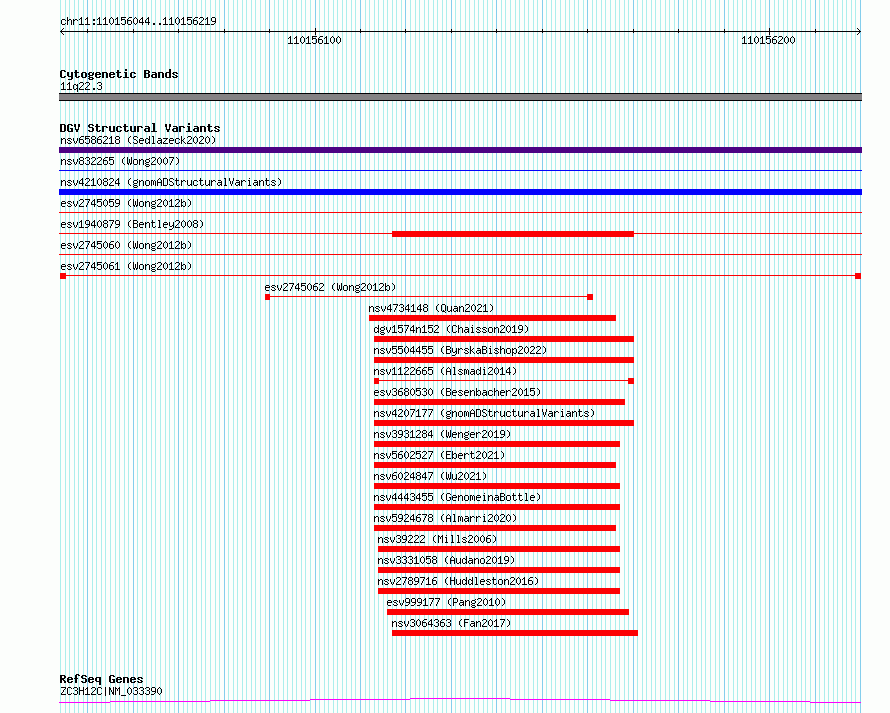The height and width of the screenshot is (713, 890).
Task: Select the red nsv39222 variant bar
Action: (499, 549)
